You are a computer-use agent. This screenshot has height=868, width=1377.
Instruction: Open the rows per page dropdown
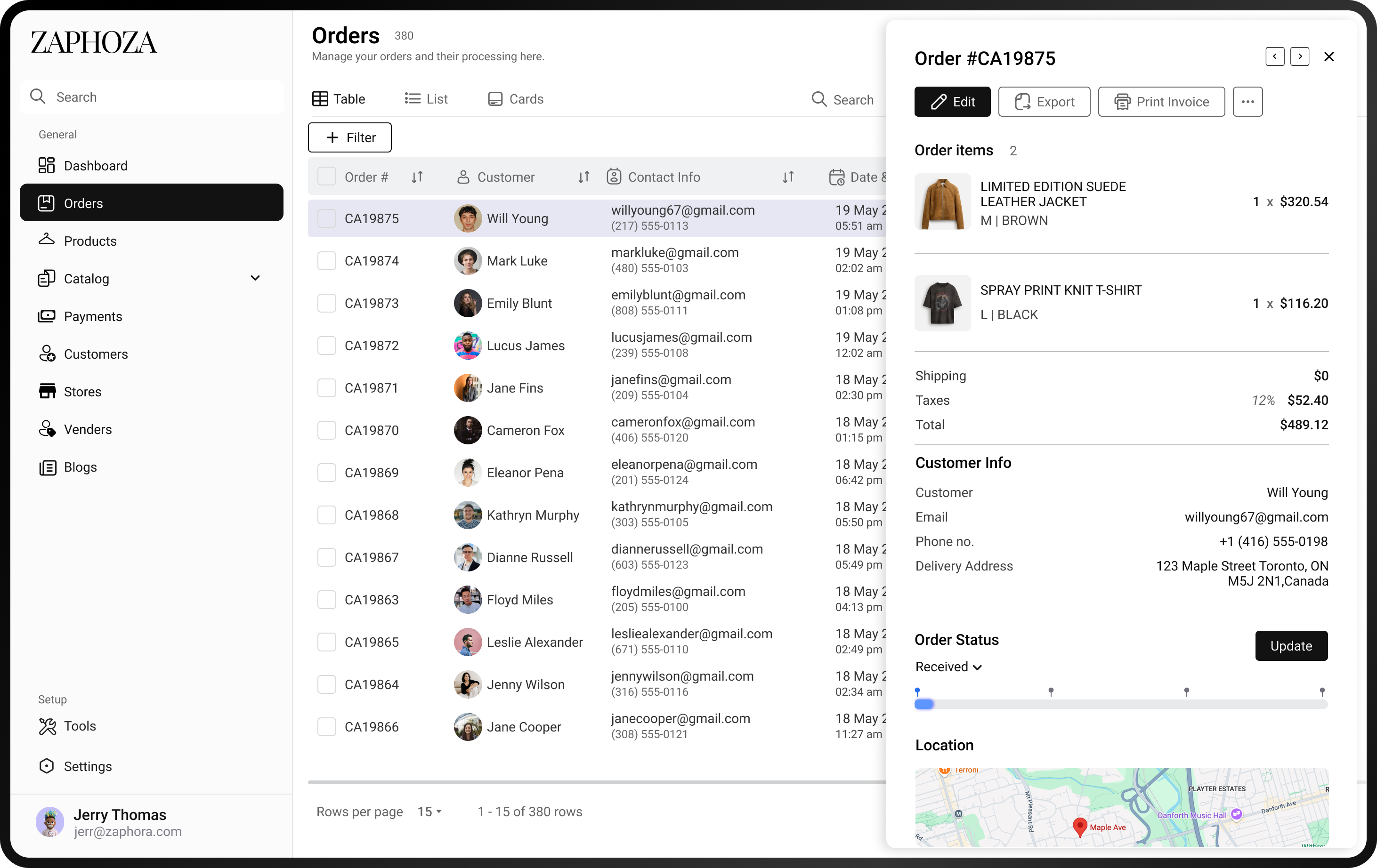click(x=429, y=812)
